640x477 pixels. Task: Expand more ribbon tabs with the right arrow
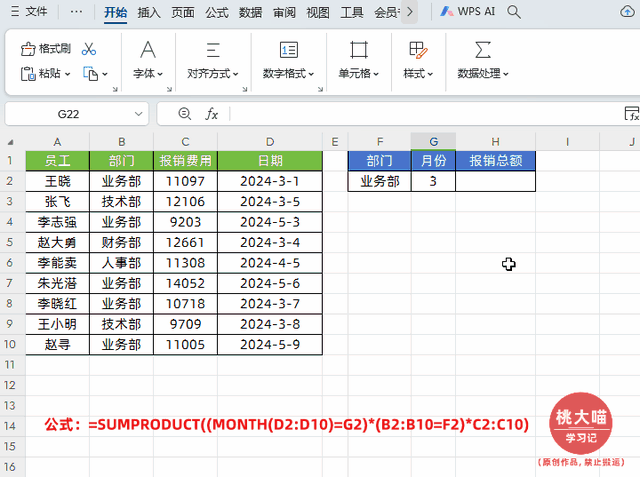click(410, 12)
